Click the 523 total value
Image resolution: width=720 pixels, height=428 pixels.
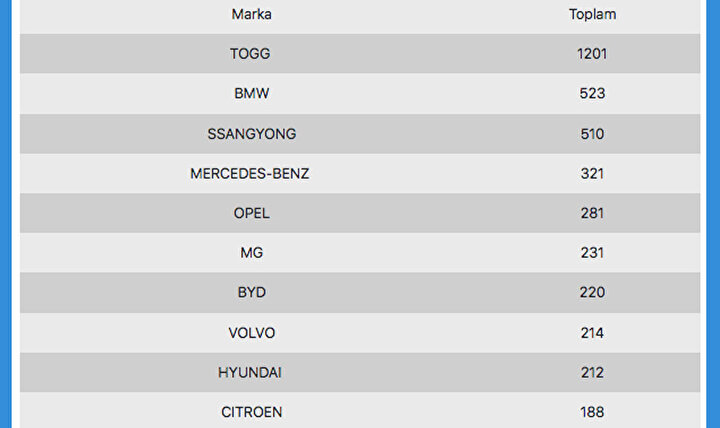592,94
